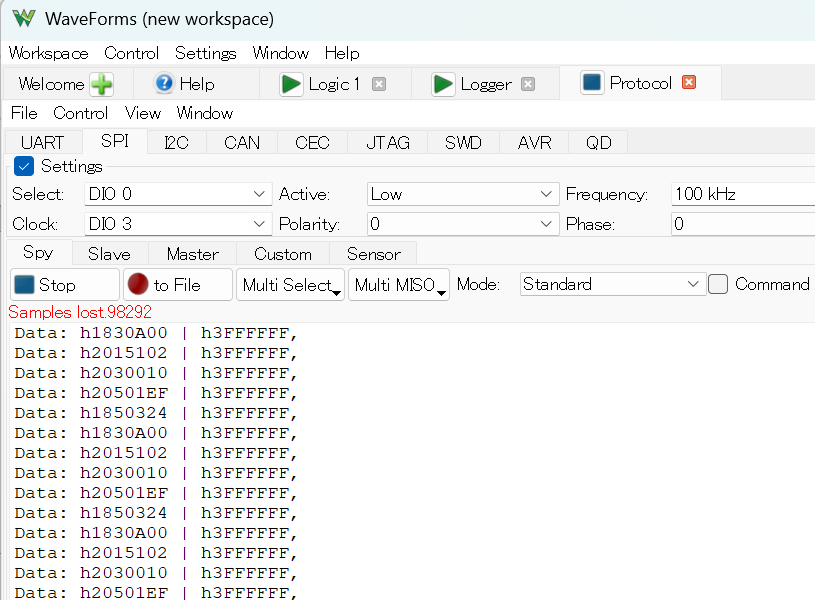Open the top Control menu
815x600 pixels.
coord(132,53)
